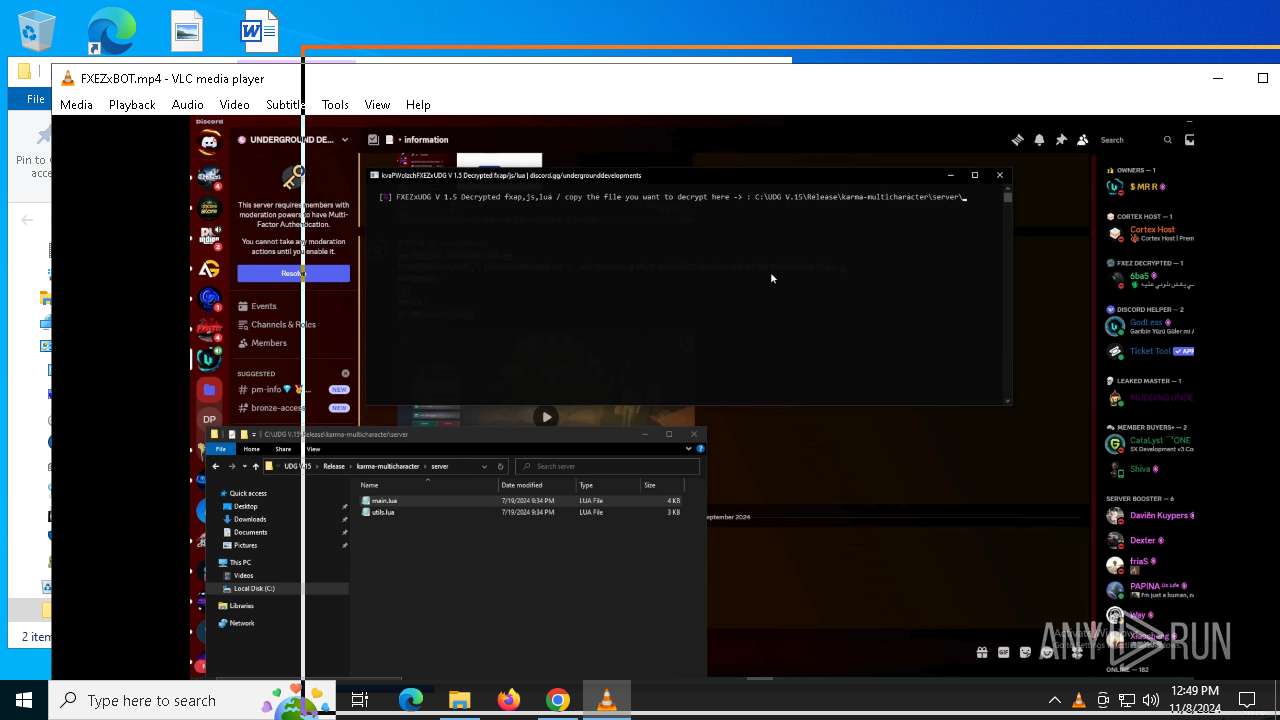The height and width of the screenshot is (720, 1280).
Task: Click the VLC cone tray icon
Action: (x=1079, y=700)
